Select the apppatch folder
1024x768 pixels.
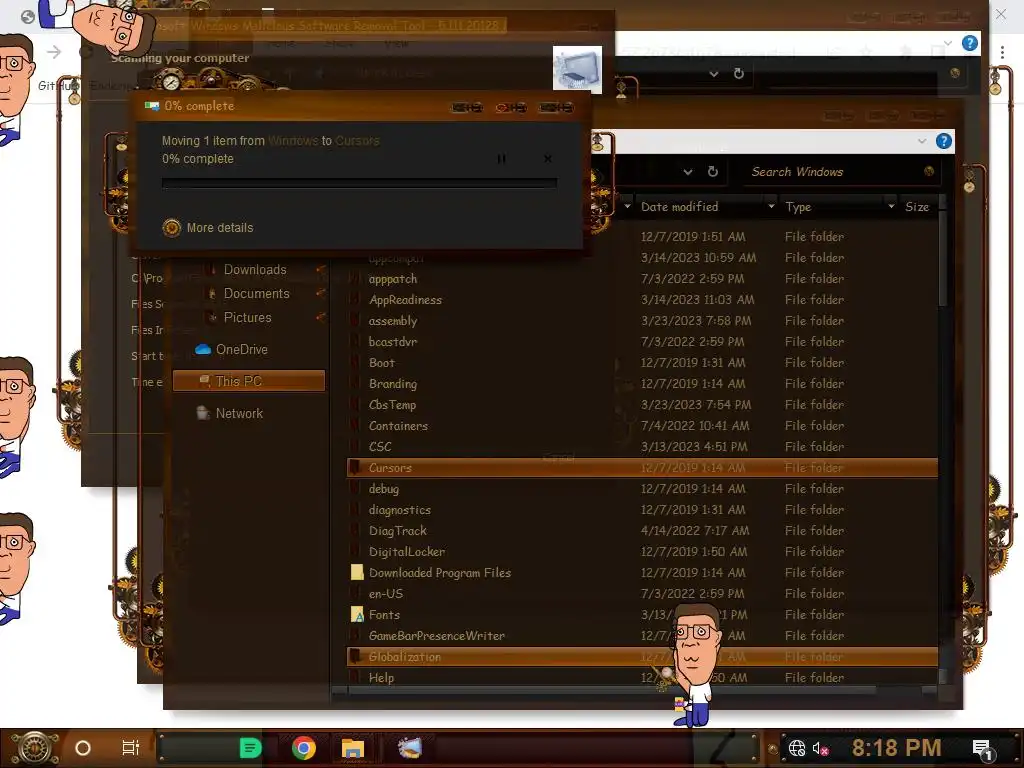tap(392, 279)
